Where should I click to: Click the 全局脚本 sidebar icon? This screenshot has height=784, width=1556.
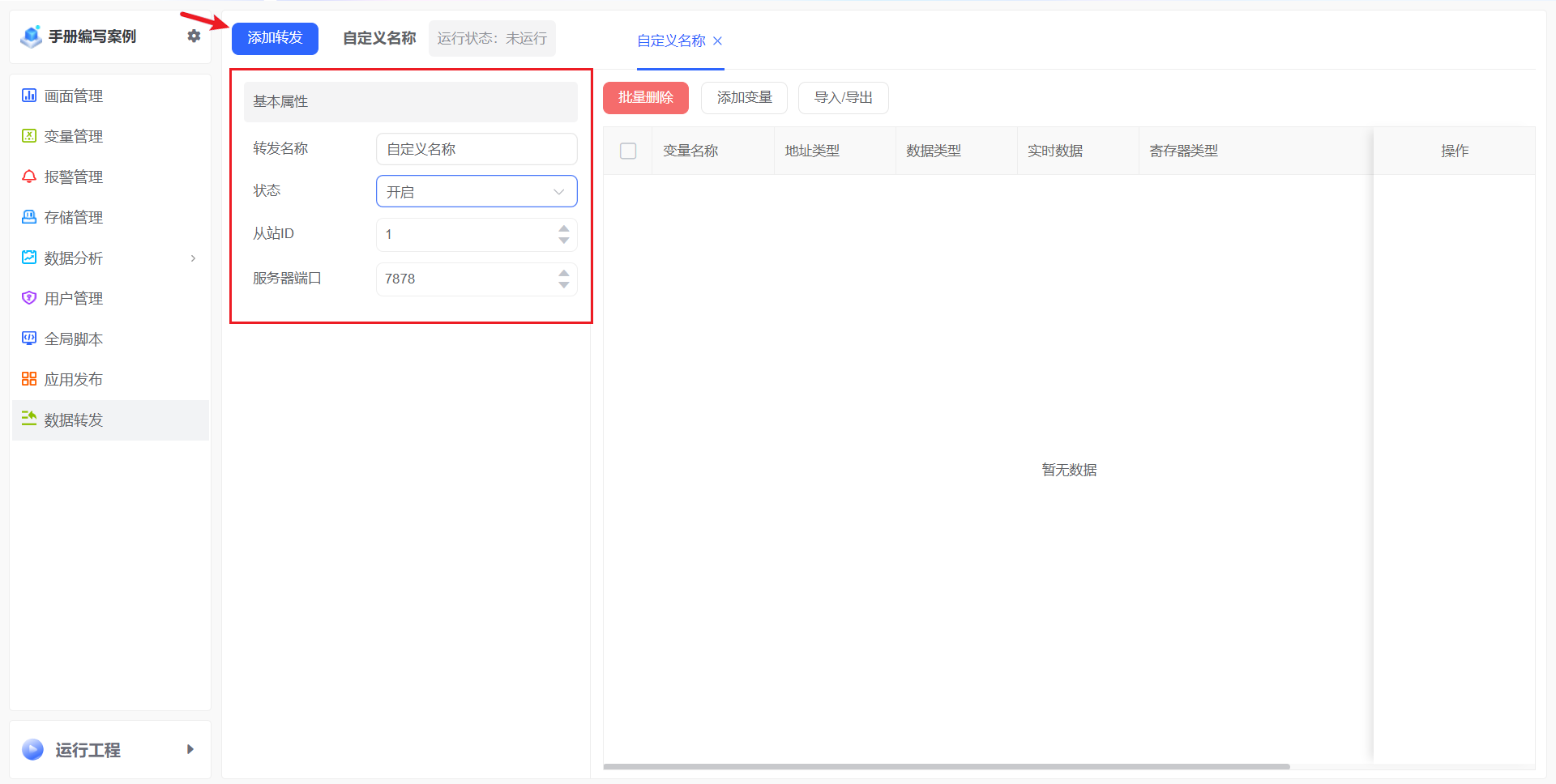[x=29, y=339]
